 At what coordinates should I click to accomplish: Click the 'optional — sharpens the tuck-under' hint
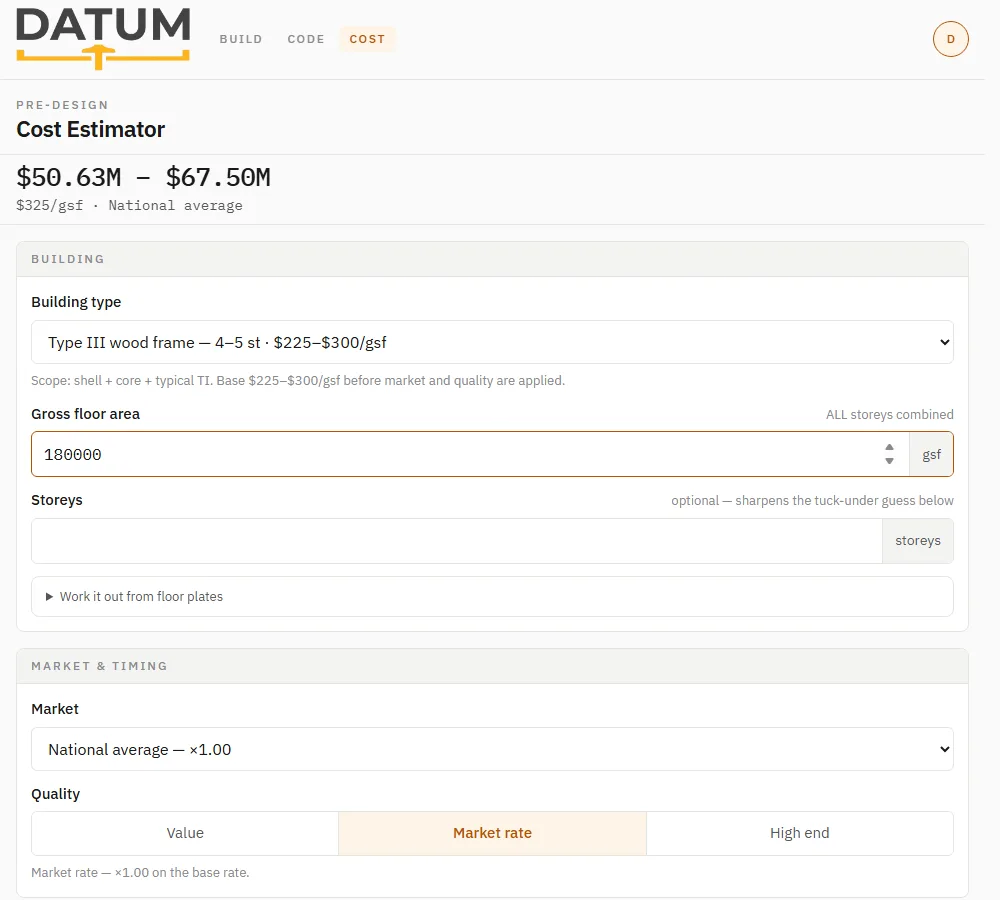(812, 501)
